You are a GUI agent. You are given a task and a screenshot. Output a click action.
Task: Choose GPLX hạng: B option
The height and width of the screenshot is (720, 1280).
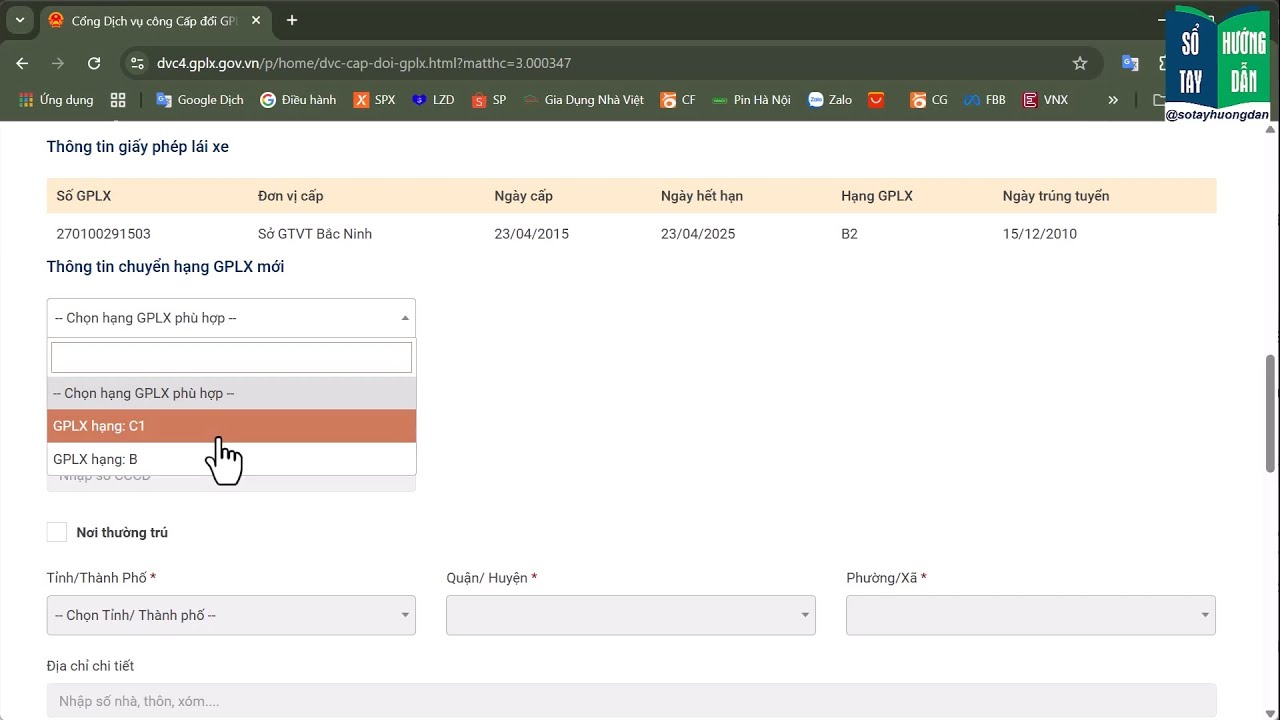(x=231, y=459)
